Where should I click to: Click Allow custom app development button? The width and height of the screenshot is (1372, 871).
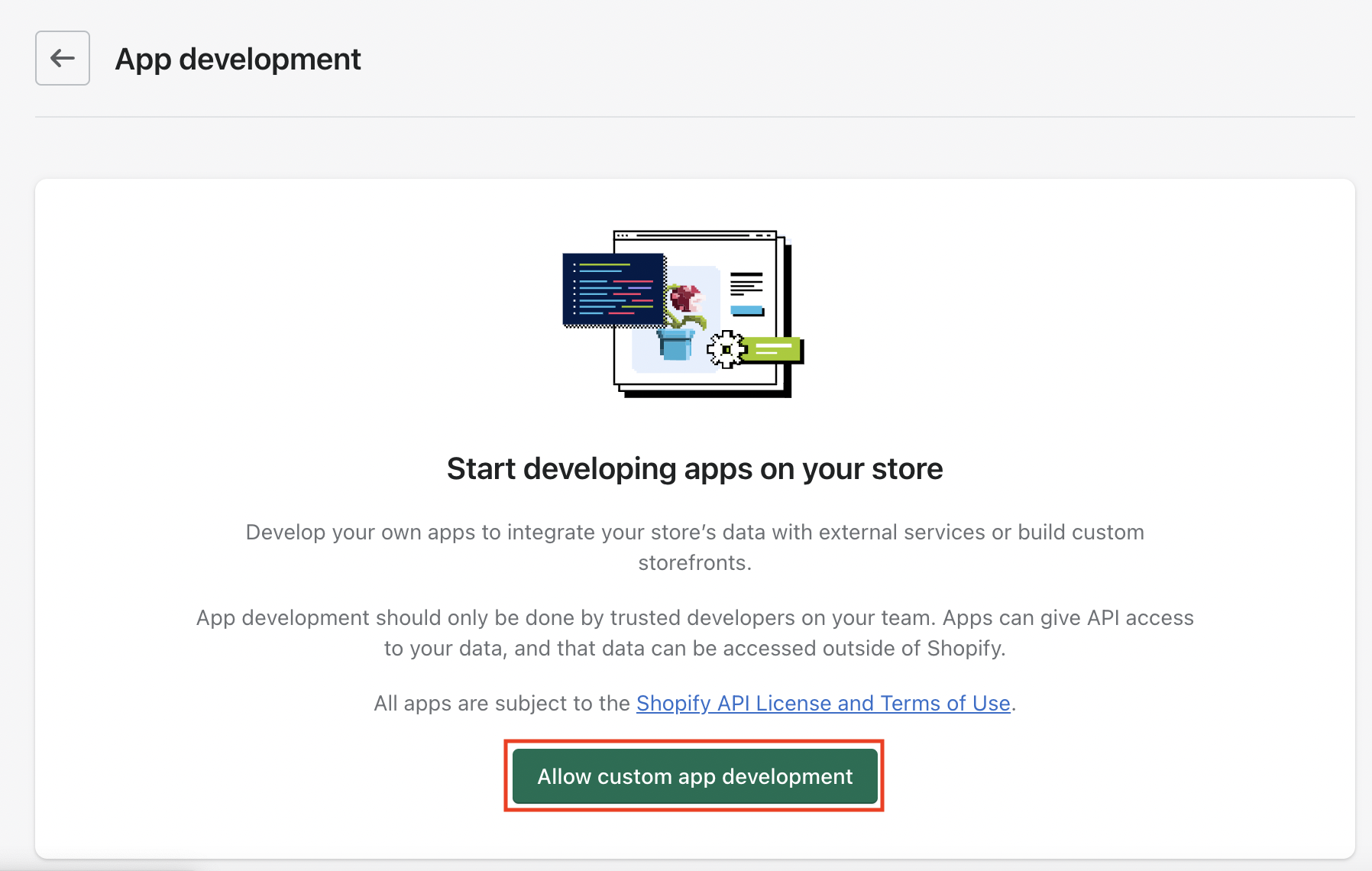point(694,776)
